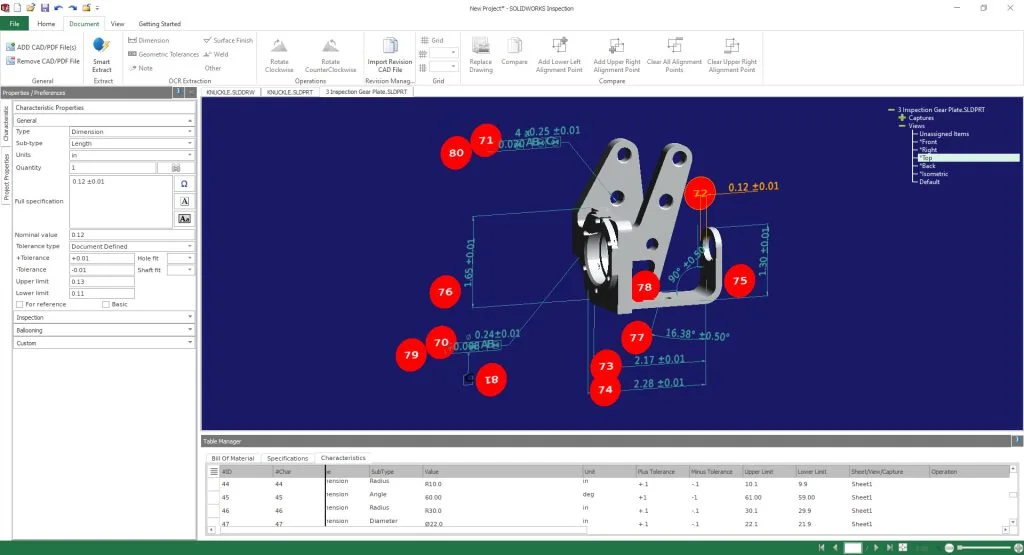The height and width of the screenshot is (555, 1024).
Task: Open the View ribbon tab
Action: click(x=117, y=22)
